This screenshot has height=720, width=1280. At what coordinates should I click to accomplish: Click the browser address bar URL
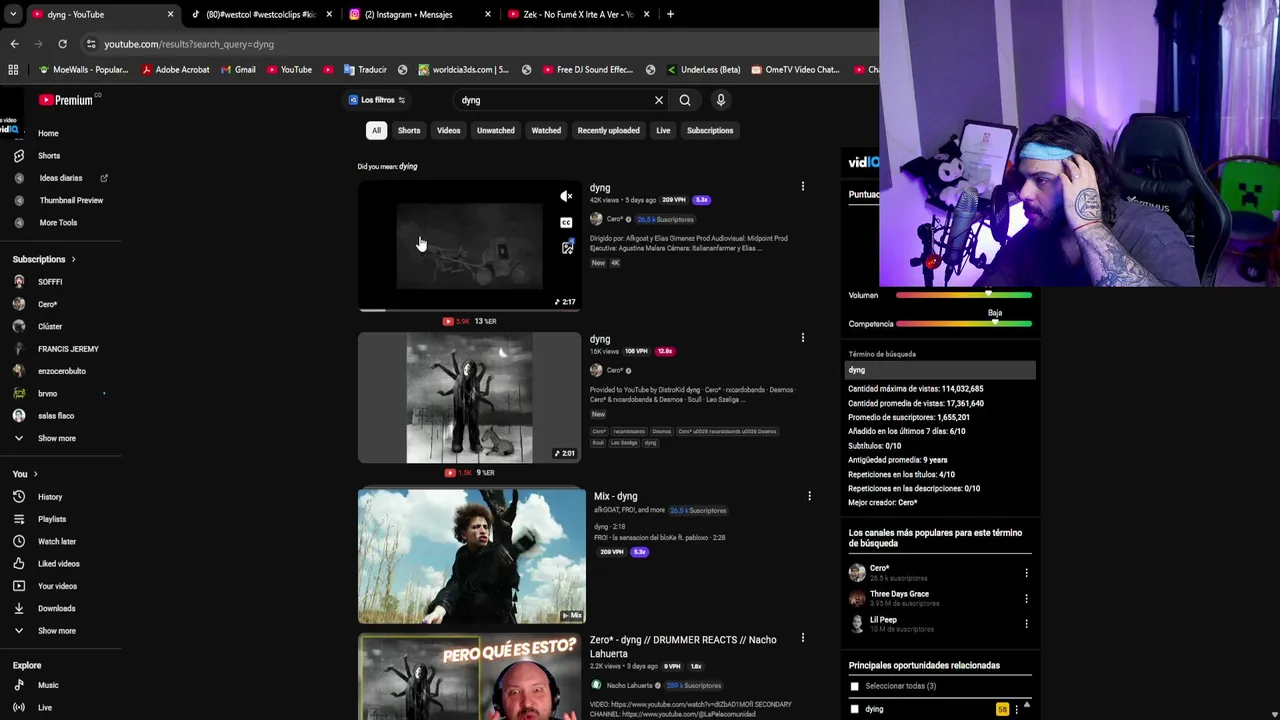pyautogui.click(x=189, y=44)
